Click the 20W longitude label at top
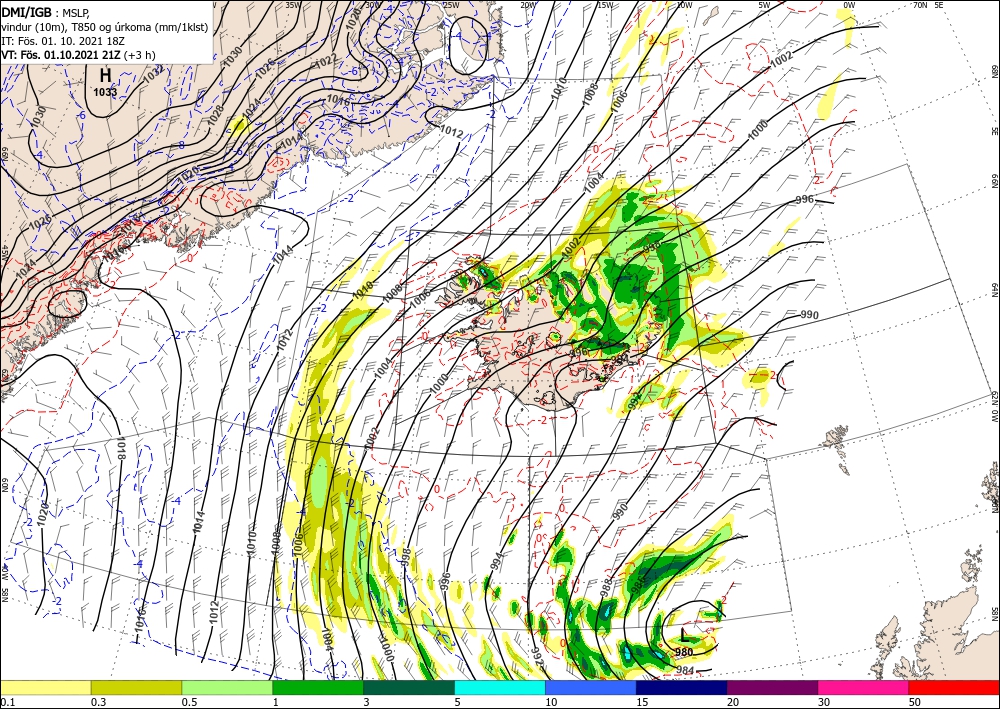This screenshot has height=709, width=1000. (x=527, y=5)
